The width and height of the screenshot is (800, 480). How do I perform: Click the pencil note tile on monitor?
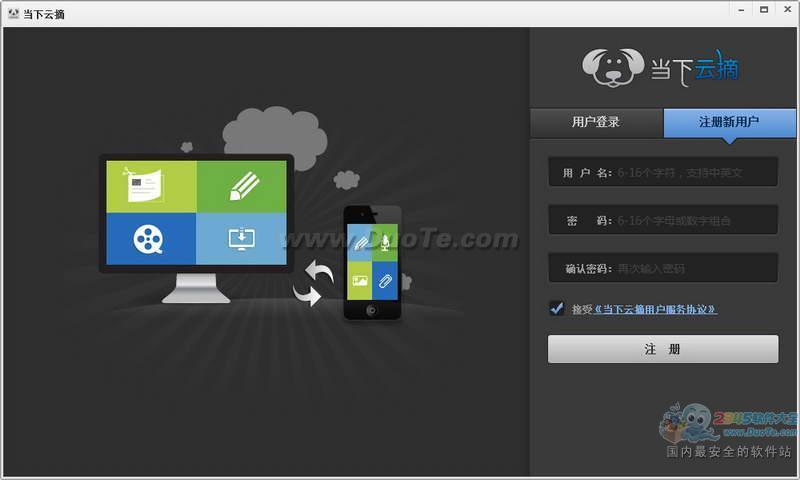tap(241, 186)
